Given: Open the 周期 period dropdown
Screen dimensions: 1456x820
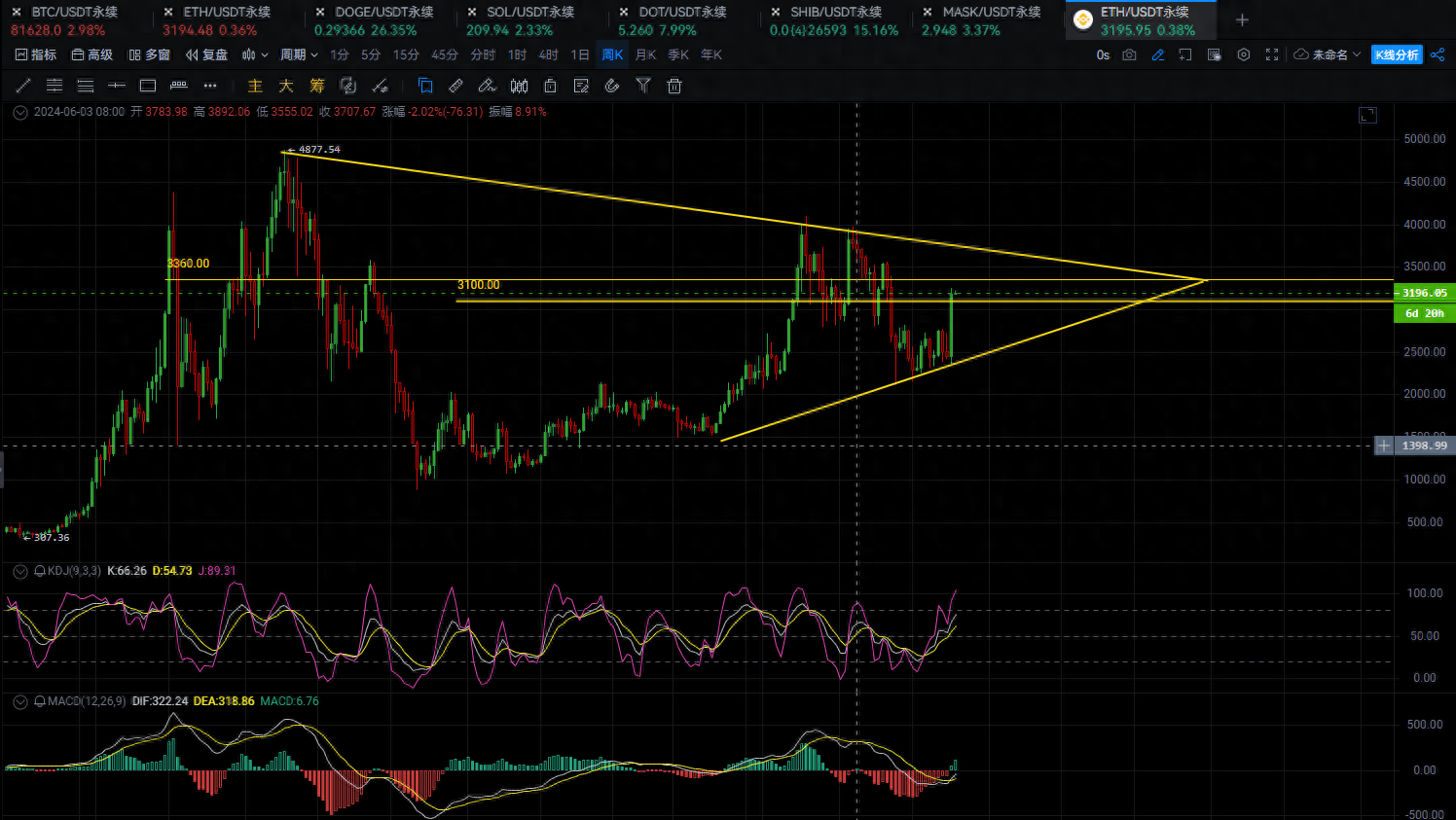Looking at the screenshot, I should (299, 54).
